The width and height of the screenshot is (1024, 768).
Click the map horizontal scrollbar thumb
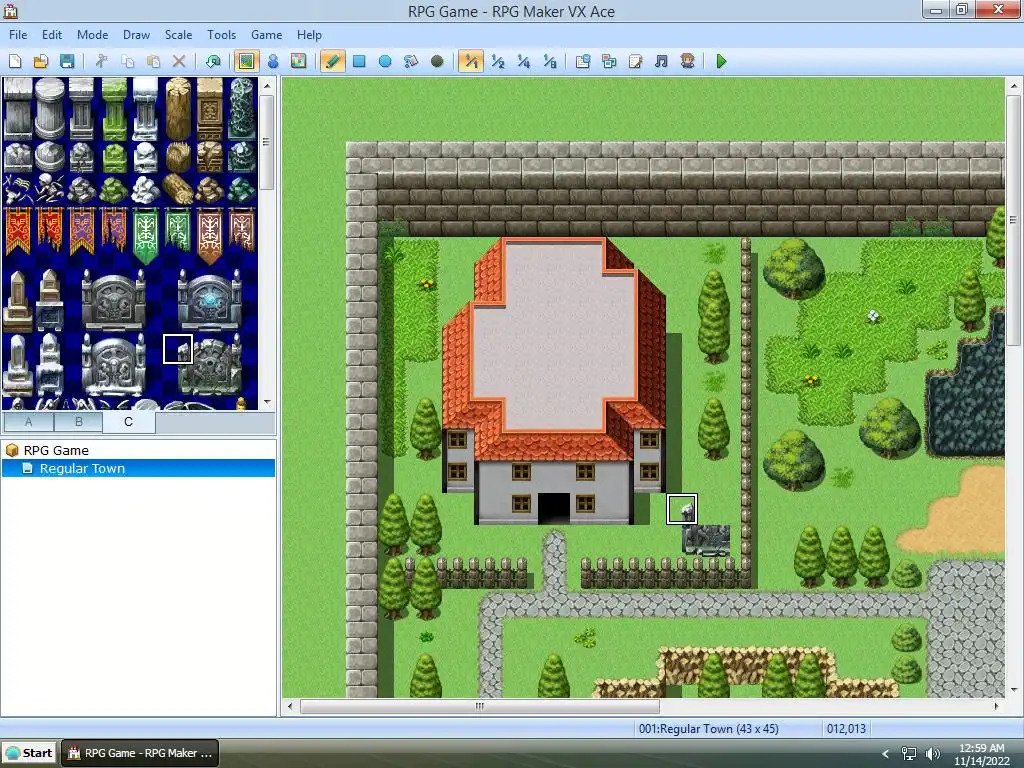479,706
